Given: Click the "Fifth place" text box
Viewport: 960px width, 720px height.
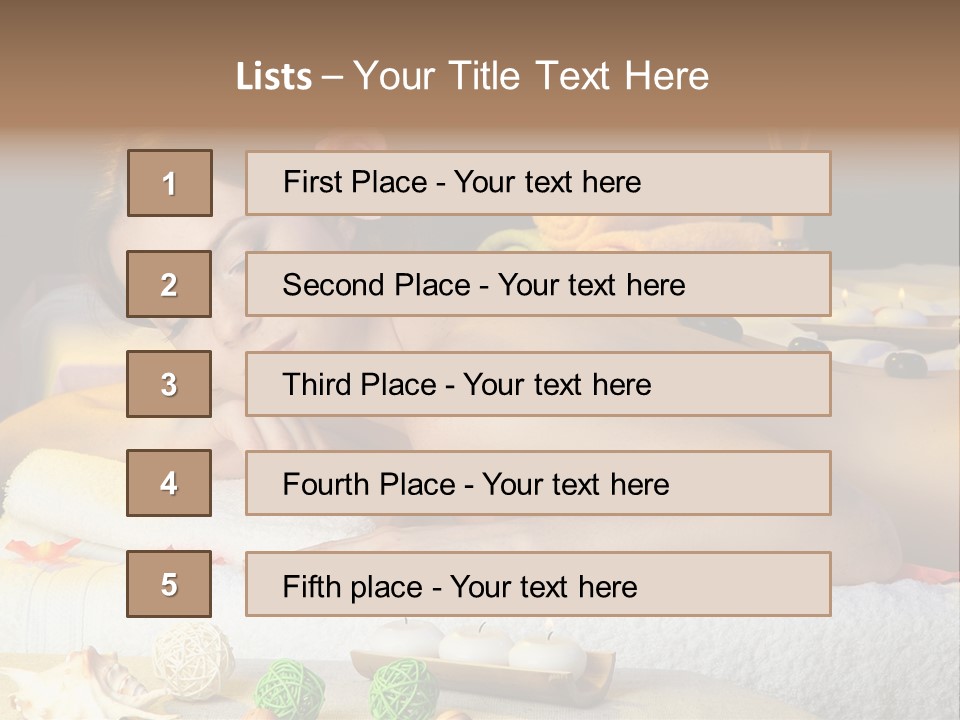Looking at the screenshot, I should point(538,584).
